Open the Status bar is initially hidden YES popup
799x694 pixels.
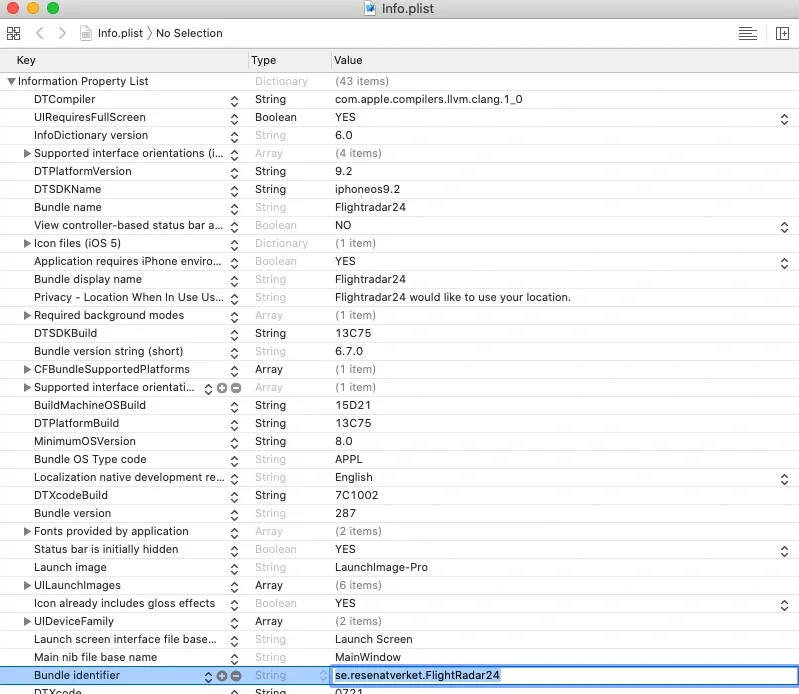pyautogui.click(x=784, y=551)
